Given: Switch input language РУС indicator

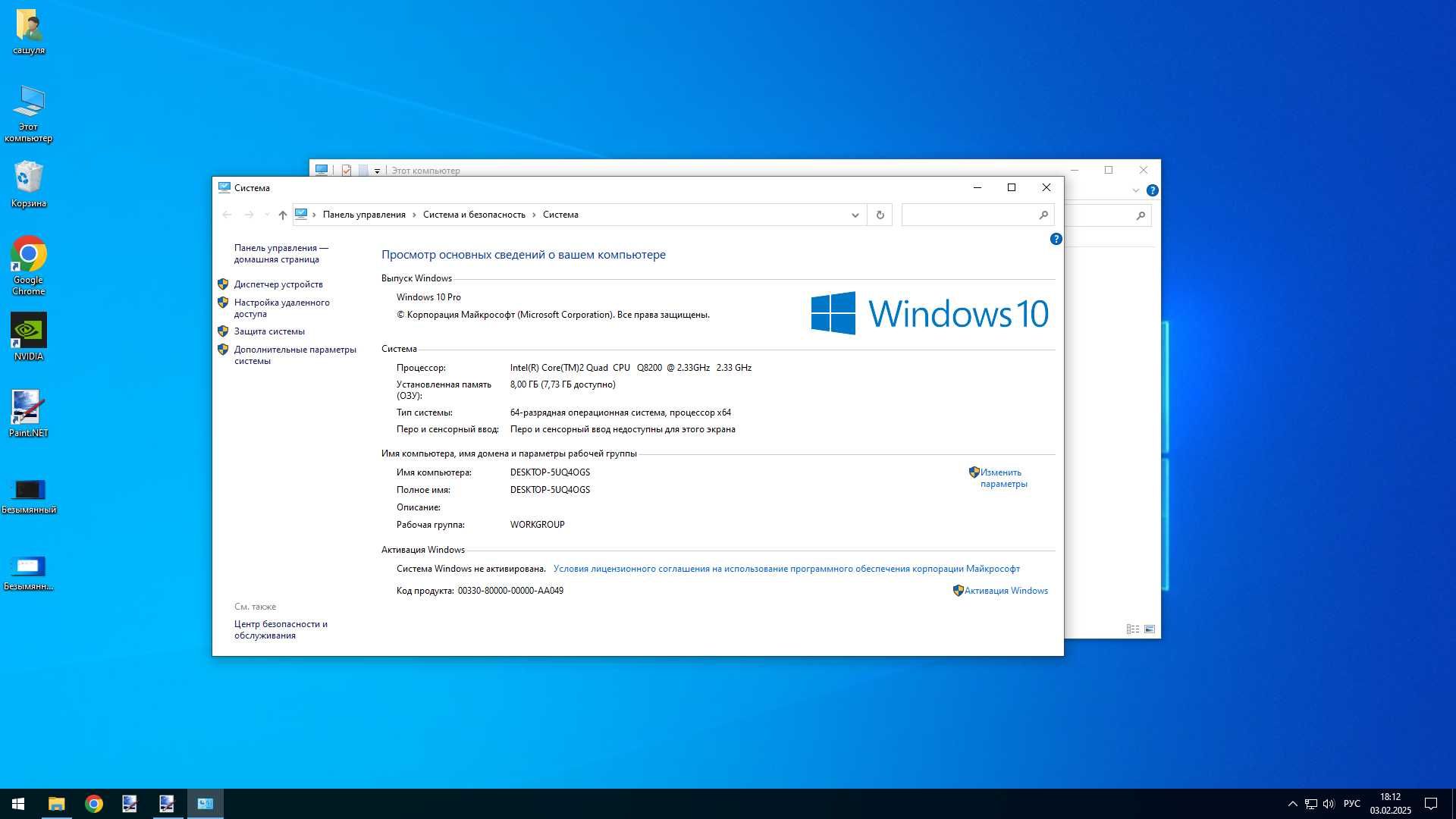Looking at the screenshot, I should pyautogui.click(x=1351, y=804).
